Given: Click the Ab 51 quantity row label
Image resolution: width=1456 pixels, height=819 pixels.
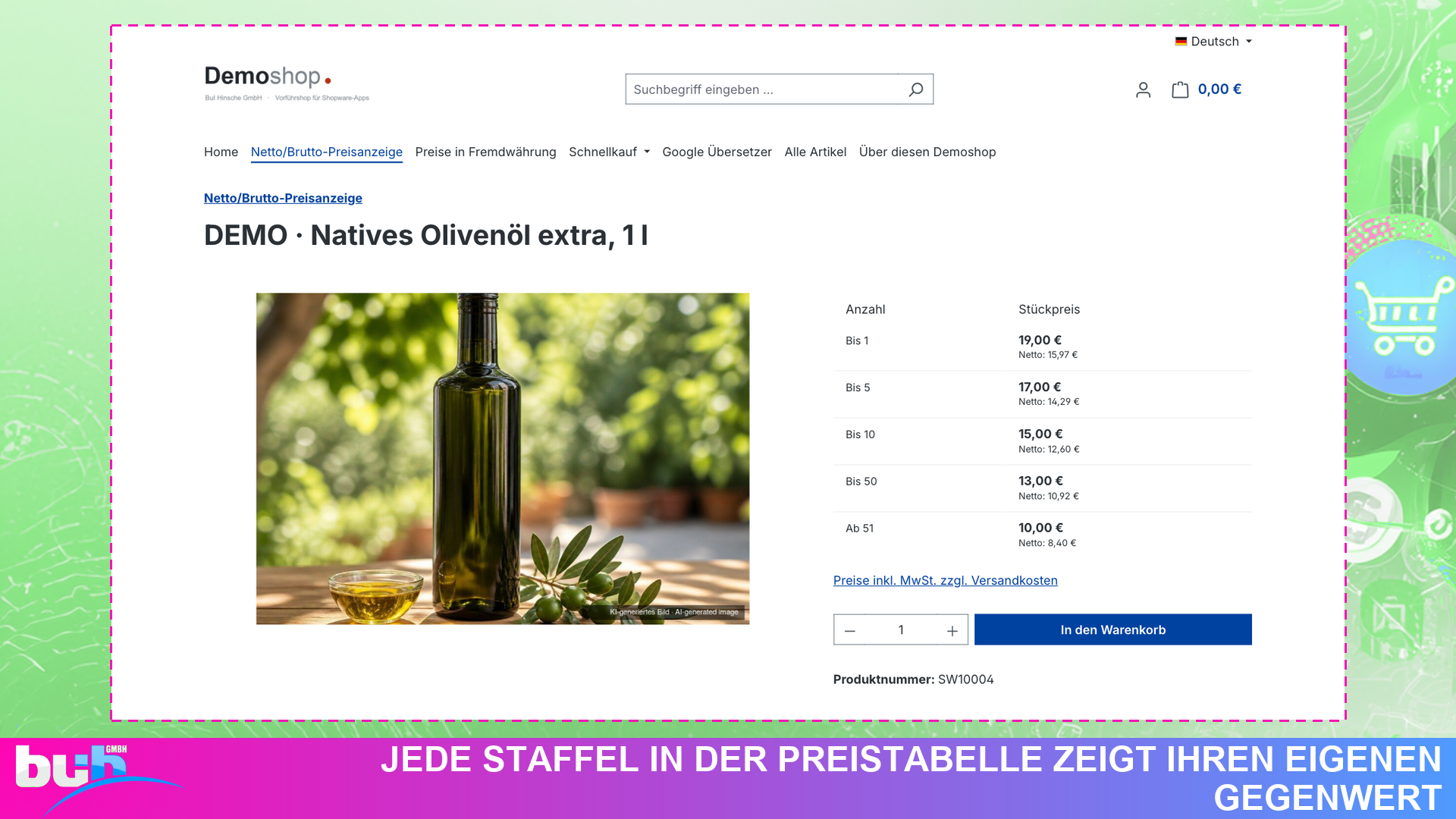Looking at the screenshot, I should tap(859, 529).
